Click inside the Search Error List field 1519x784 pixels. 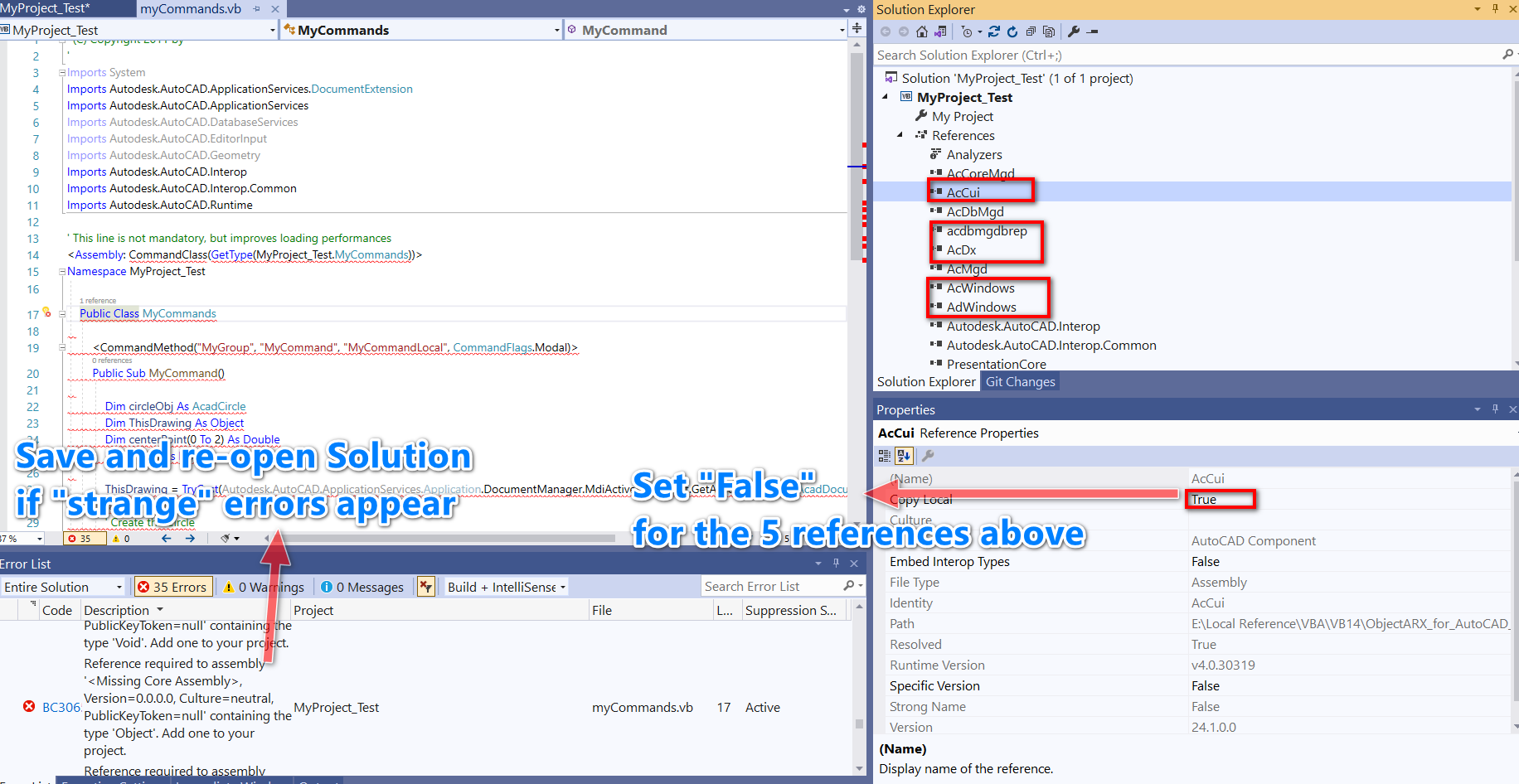(x=771, y=586)
